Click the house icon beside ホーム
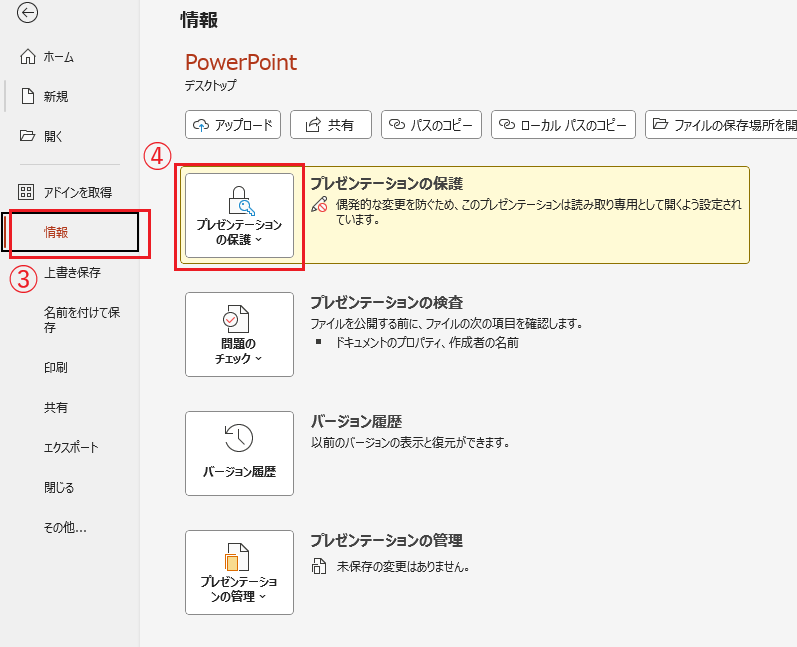797x647 pixels. 27,56
